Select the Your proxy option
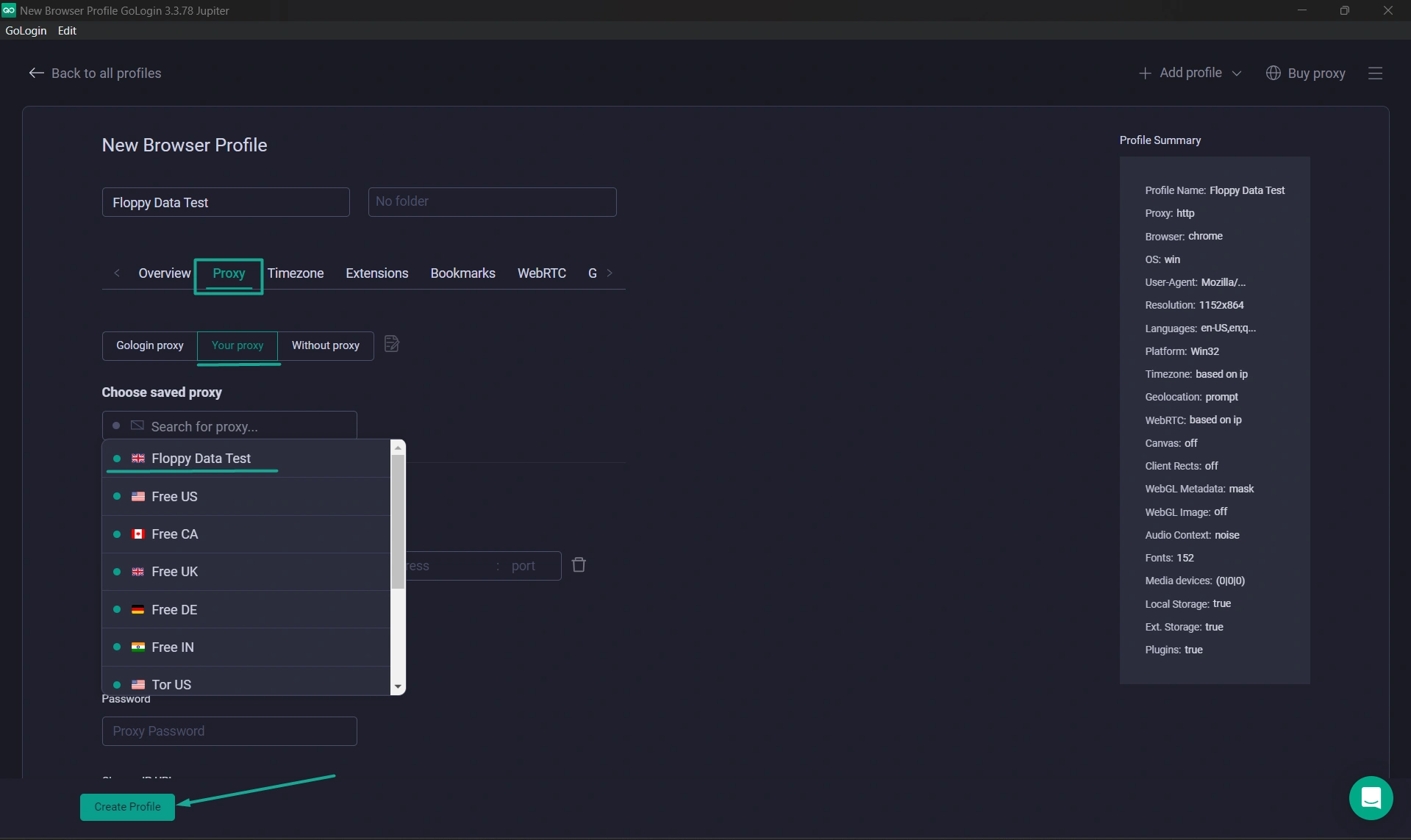The image size is (1411, 840). click(237, 345)
